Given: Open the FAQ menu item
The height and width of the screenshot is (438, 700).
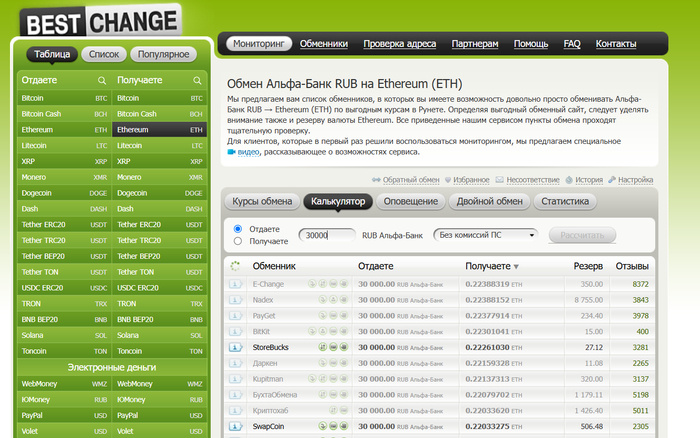Looking at the screenshot, I should 572,44.
